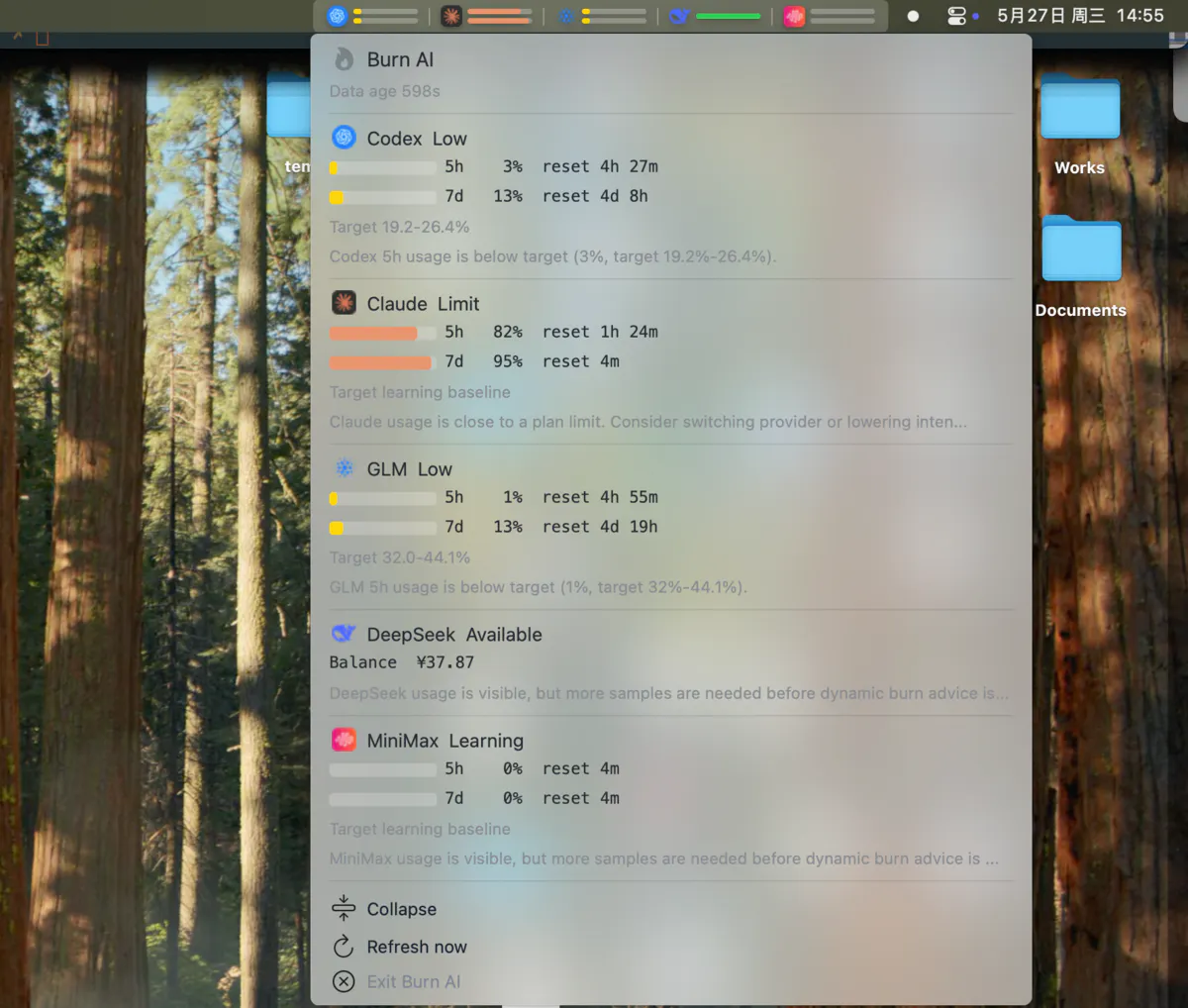Click the Claude 95% value
The image size is (1188, 1008).
[508, 361]
